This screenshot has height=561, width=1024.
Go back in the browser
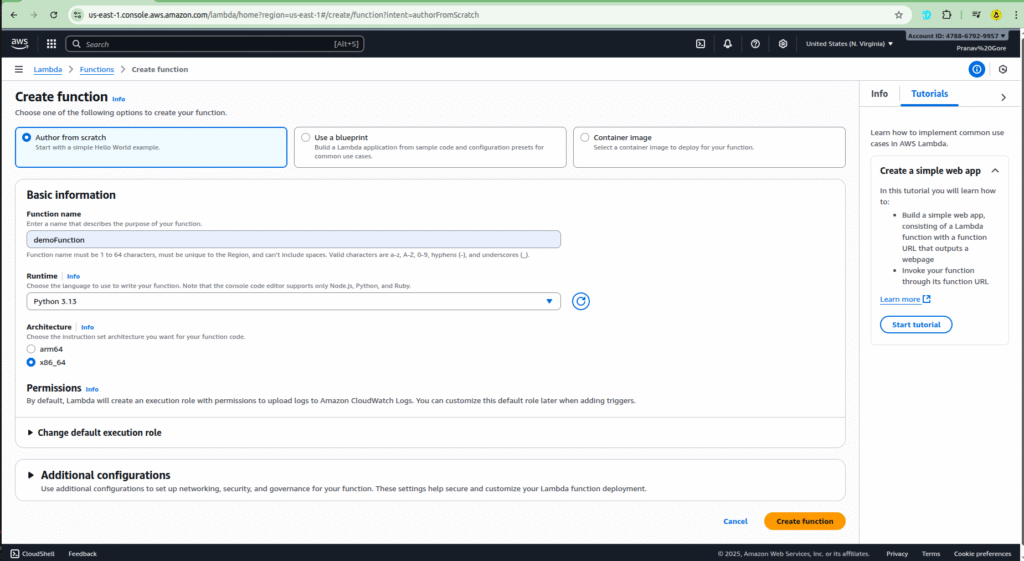[14, 14]
